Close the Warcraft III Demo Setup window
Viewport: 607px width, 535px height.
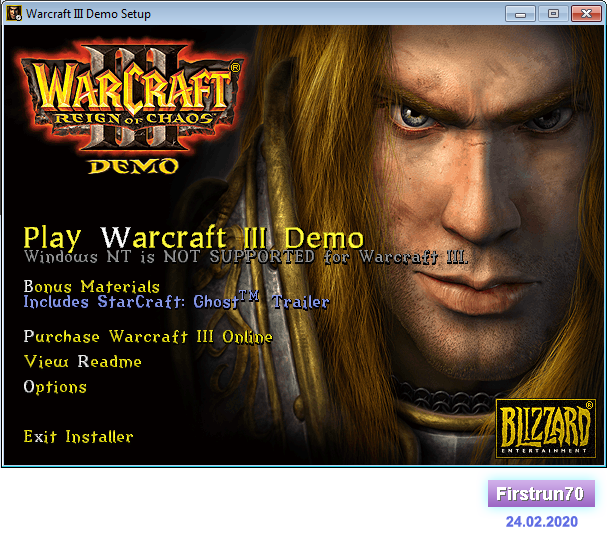click(586, 14)
